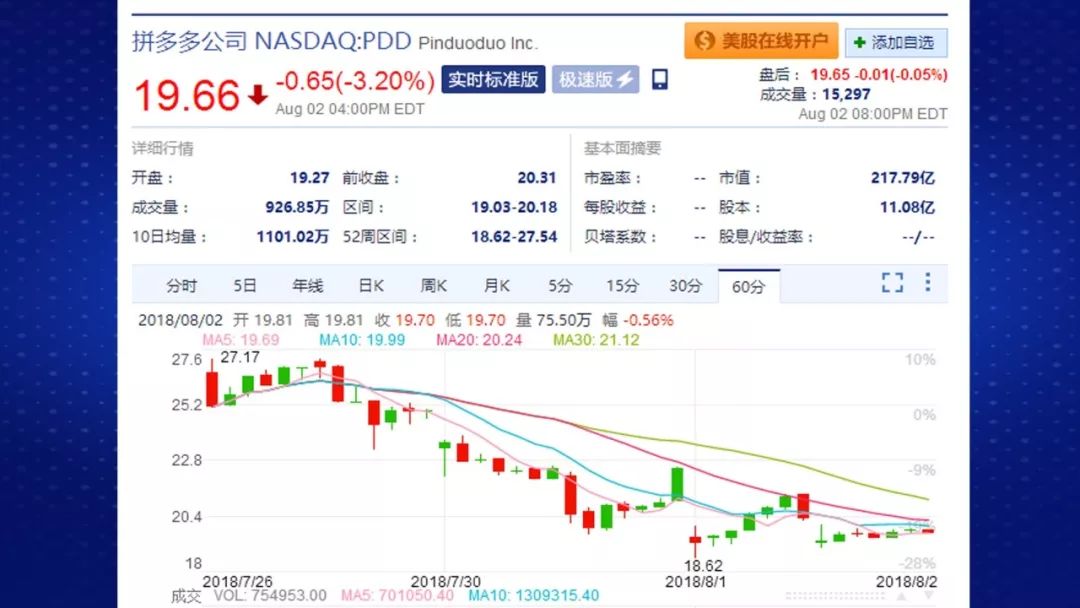Open the three-dot chart options icon
This screenshot has height=608, width=1080.
coord(929,283)
